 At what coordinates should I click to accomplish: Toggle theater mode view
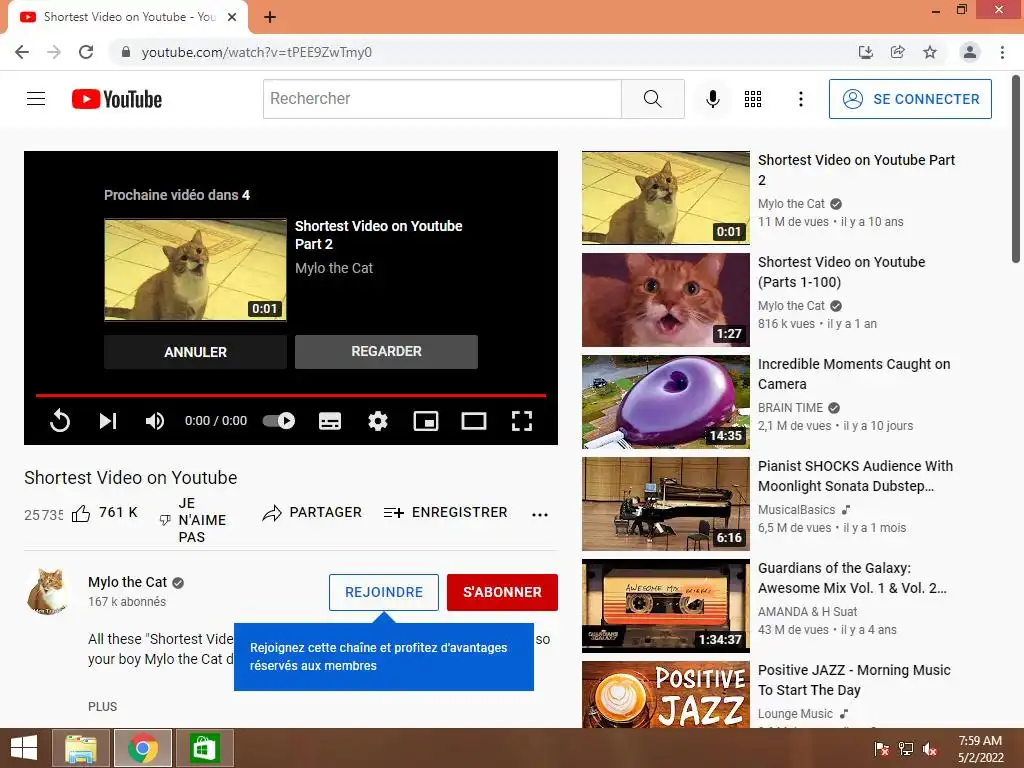click(x=473, y=421)
